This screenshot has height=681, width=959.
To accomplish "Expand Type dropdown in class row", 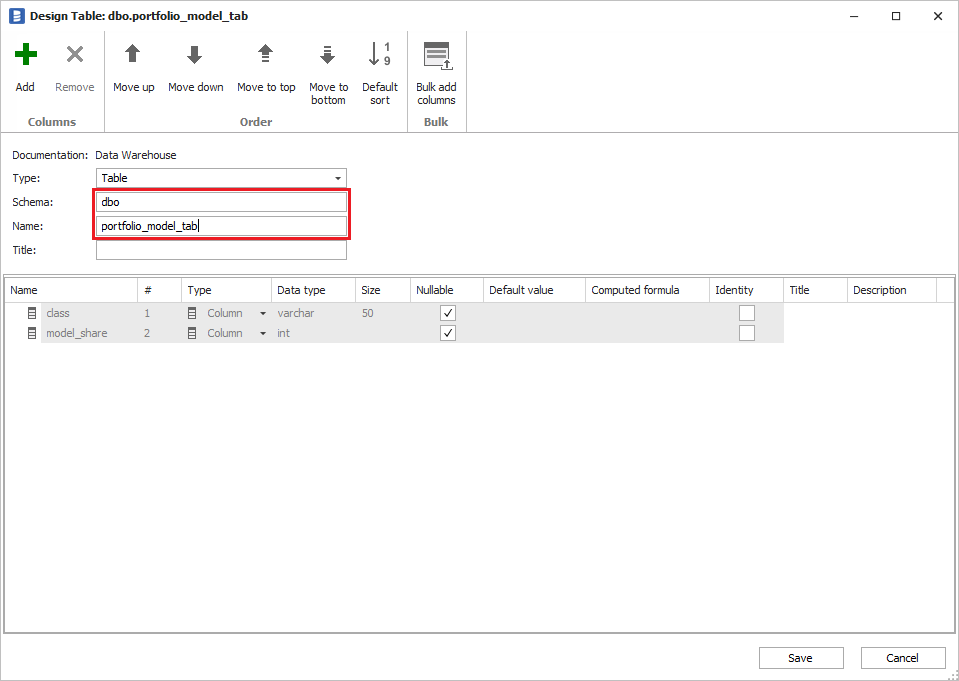I will click(263, 314).
